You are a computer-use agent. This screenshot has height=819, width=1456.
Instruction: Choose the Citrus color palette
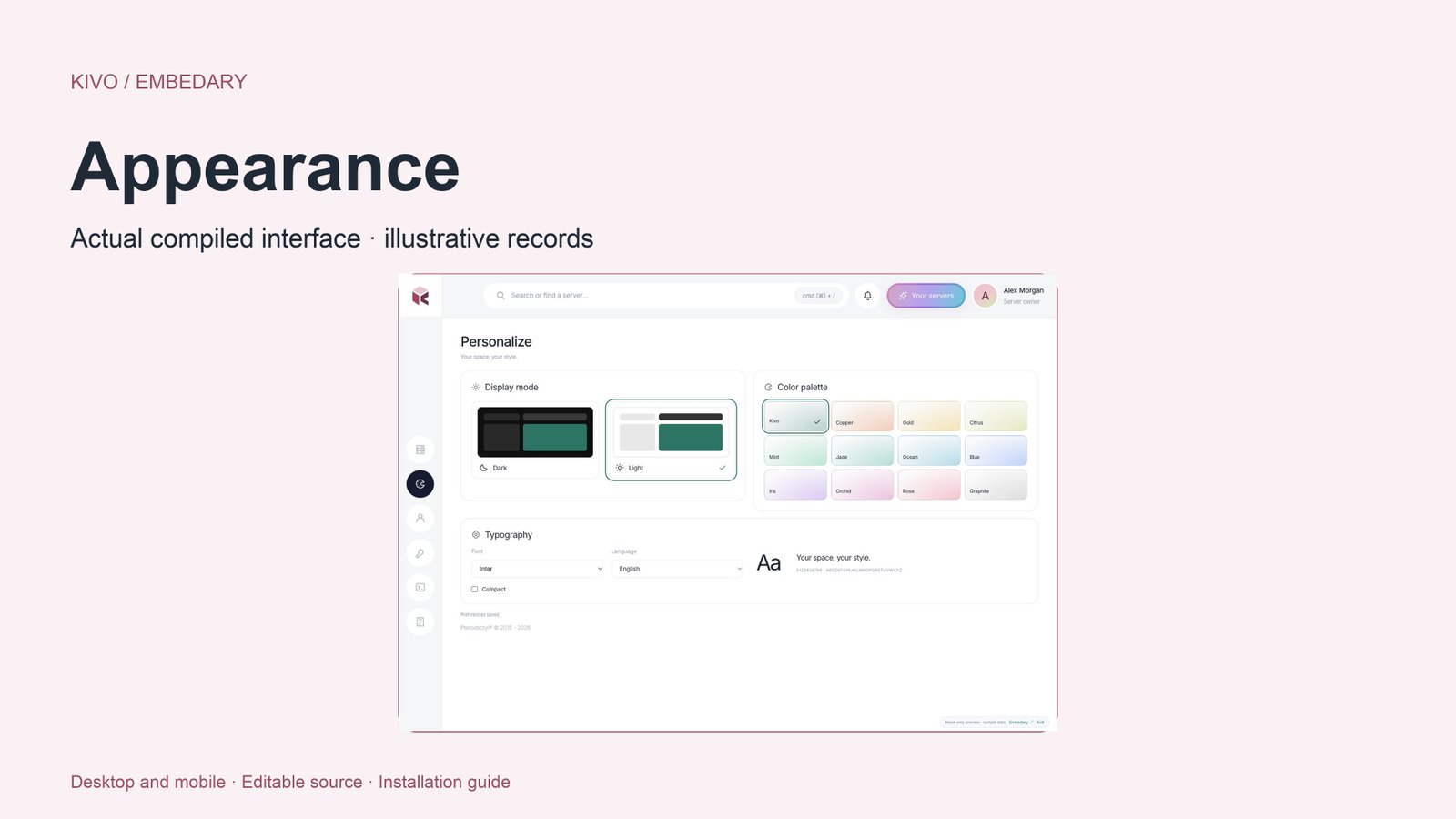tap(996, 416)
